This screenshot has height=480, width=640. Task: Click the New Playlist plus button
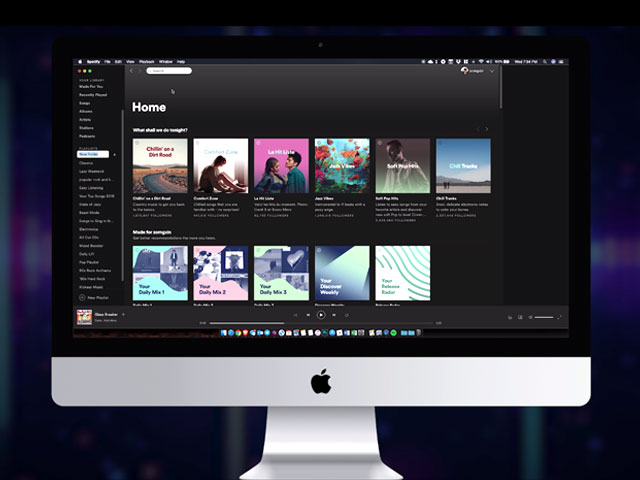pos(82,298)
